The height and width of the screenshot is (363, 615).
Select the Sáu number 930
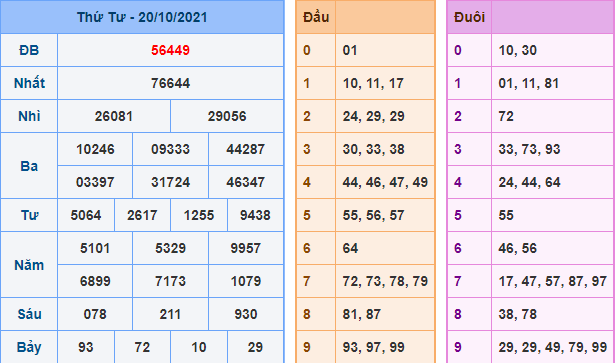point(246,314)
